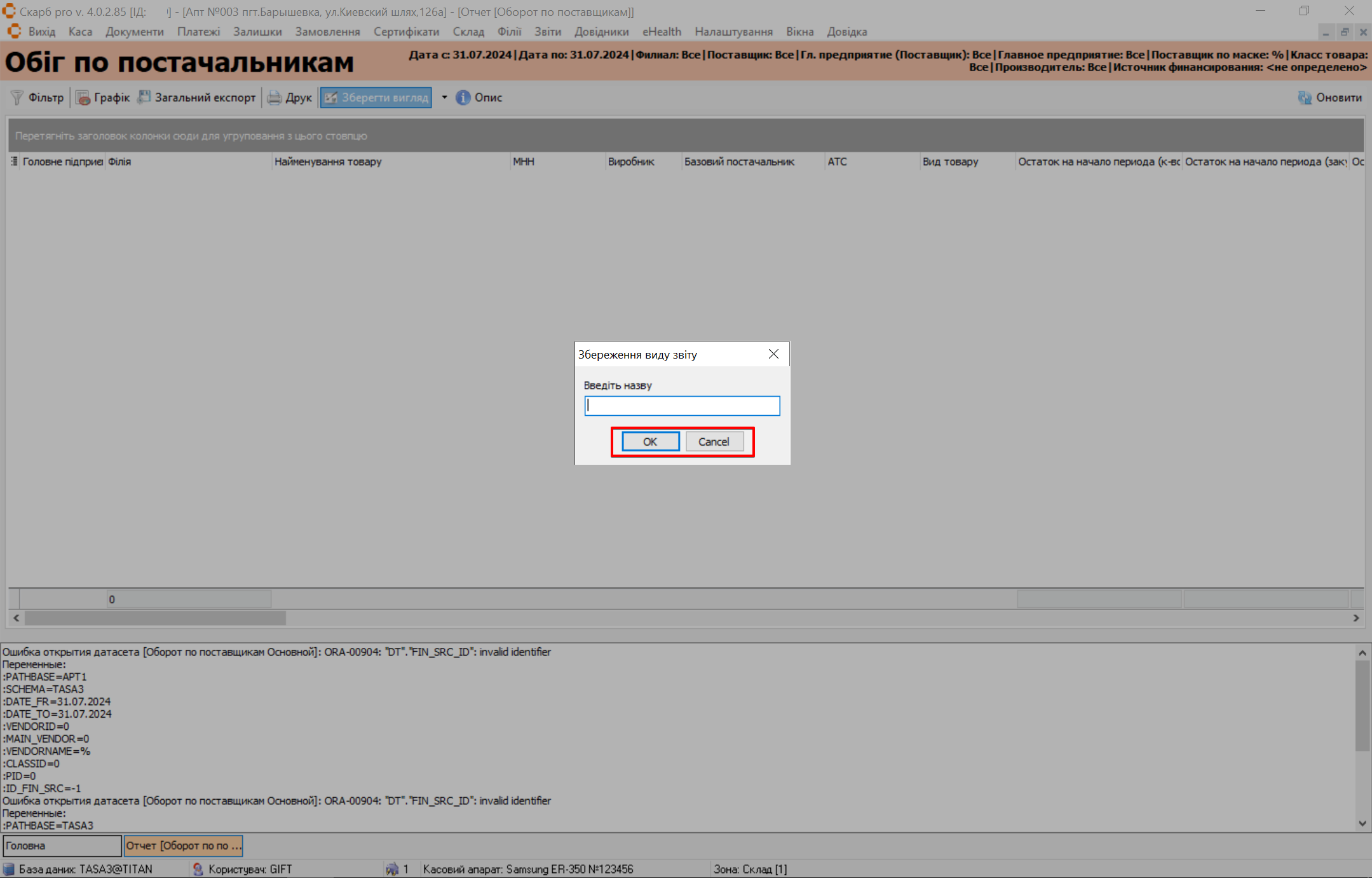Open the Звіти menu
The image size is (1372, 878).
pyautogui.click(x=547, y=32)
